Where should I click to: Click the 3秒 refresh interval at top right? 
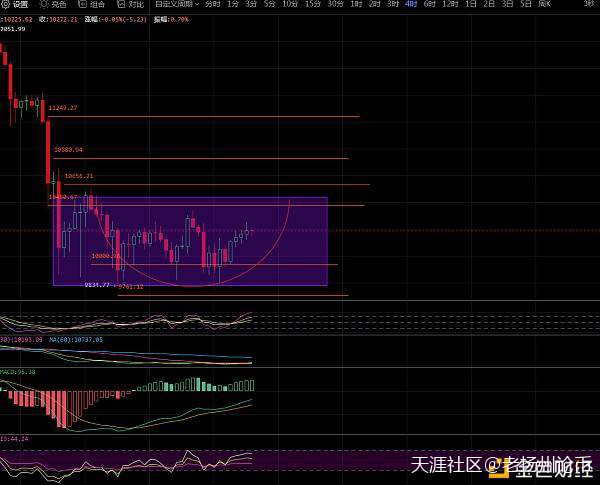click(x=588, y=4)
